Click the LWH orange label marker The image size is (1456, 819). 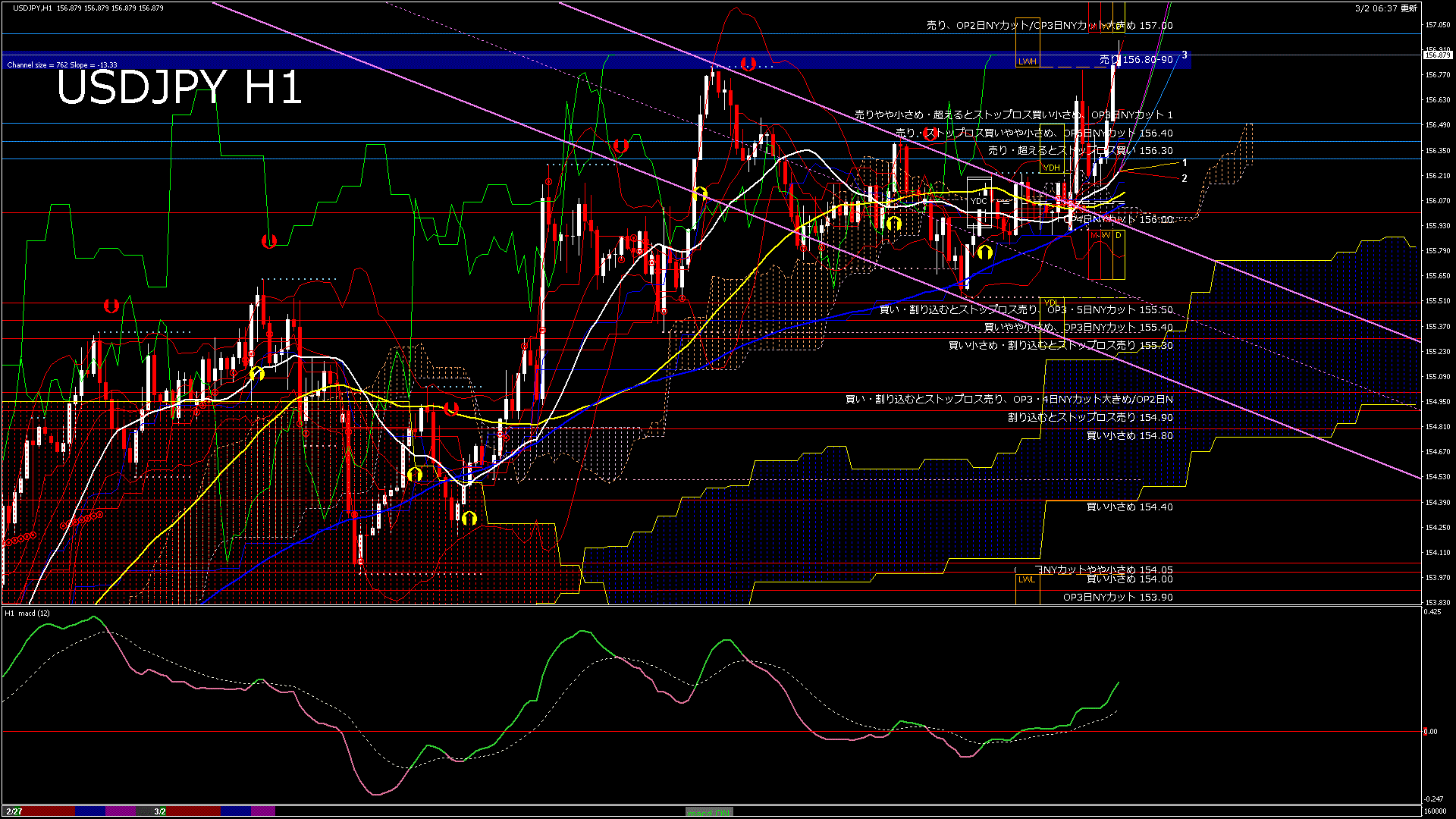click(x=1028, y=61)
